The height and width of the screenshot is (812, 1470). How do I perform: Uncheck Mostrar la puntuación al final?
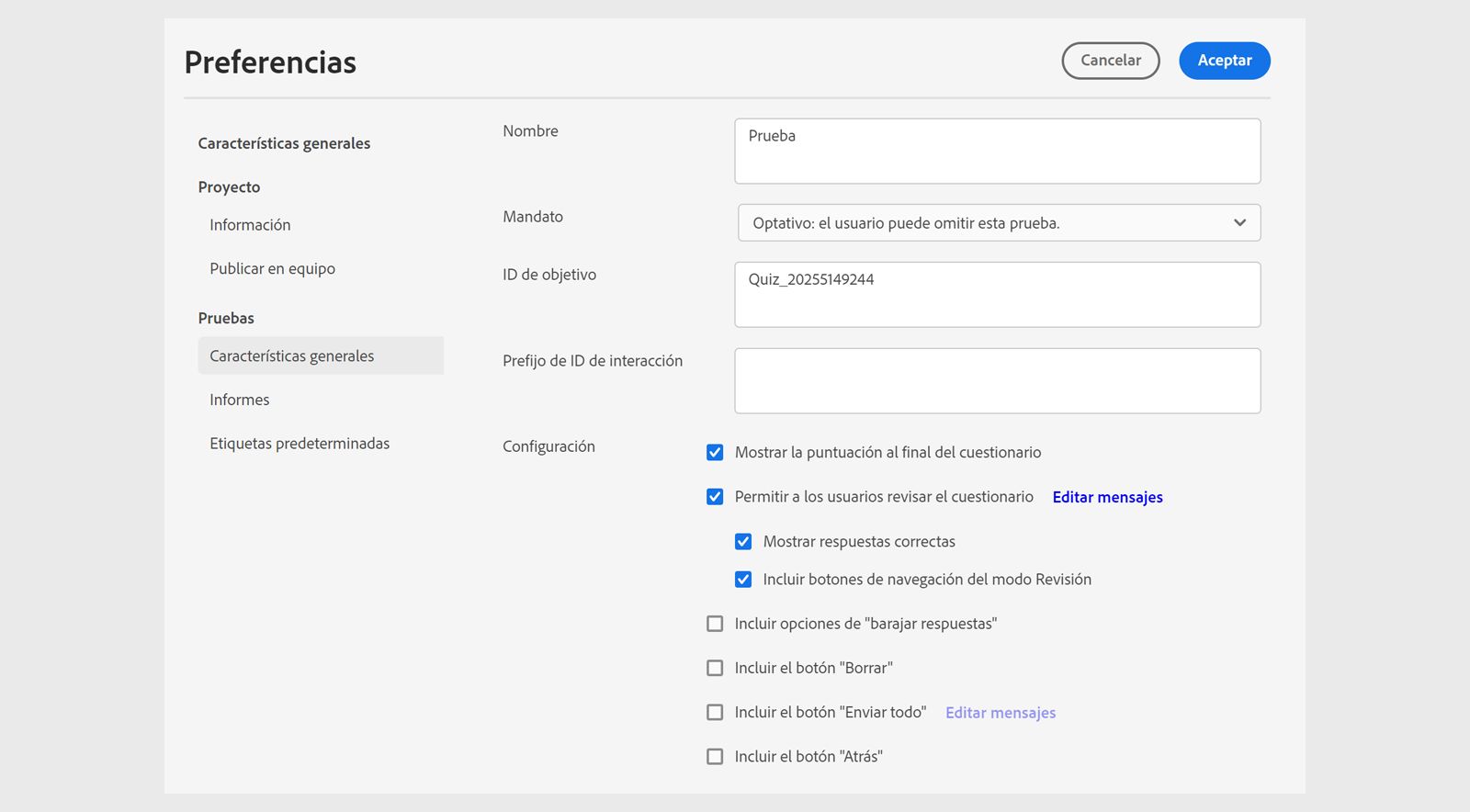[715, 453]
